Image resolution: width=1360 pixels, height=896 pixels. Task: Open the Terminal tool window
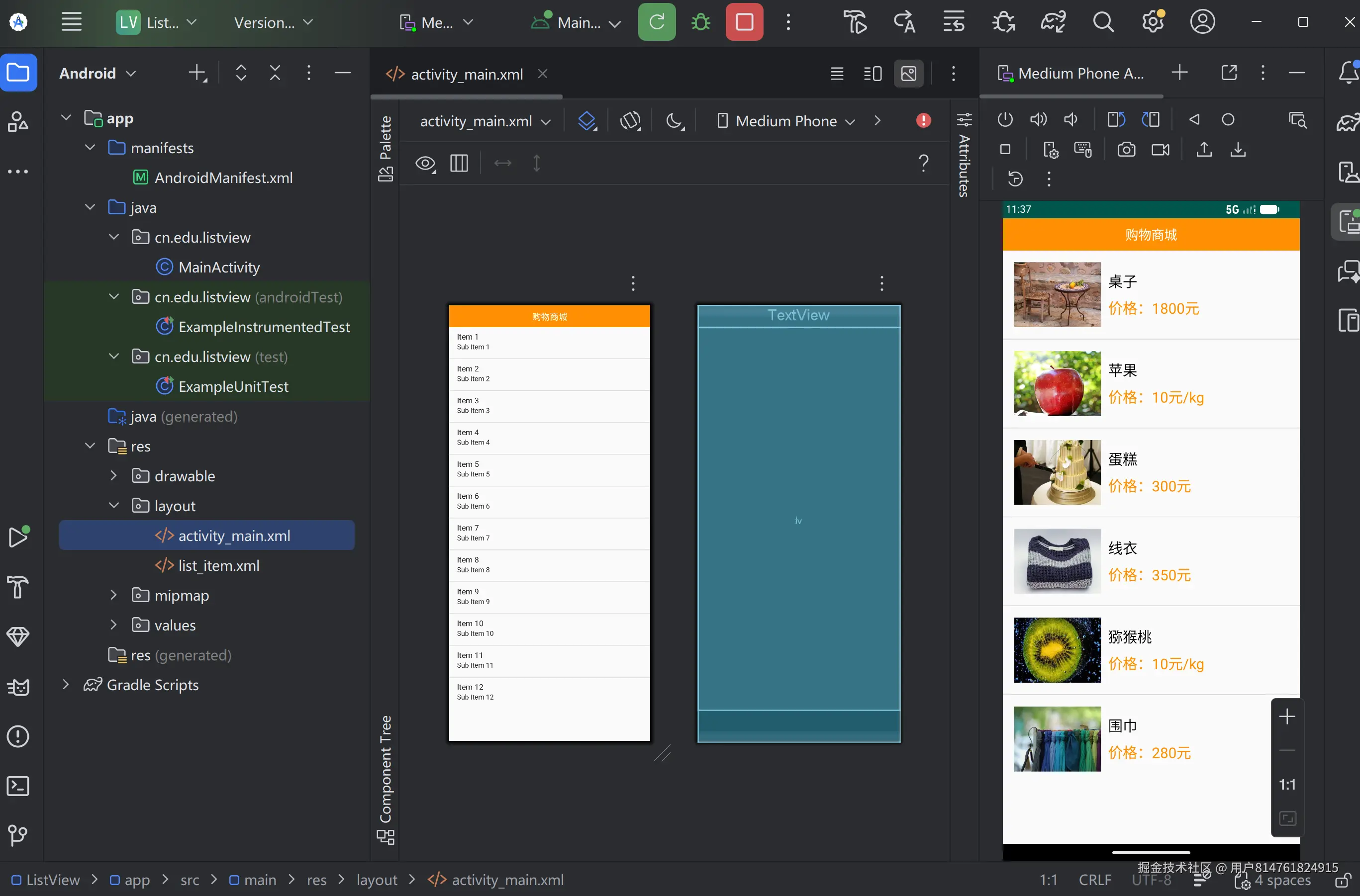(18, 786)
